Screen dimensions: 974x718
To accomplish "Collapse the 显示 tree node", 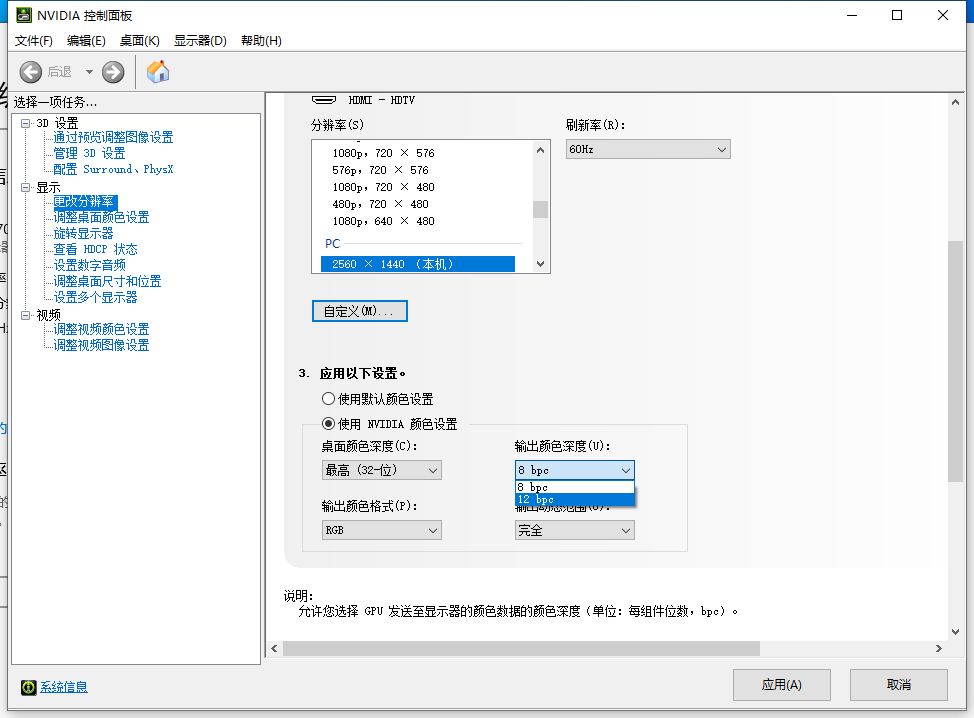I will point(25,187).
